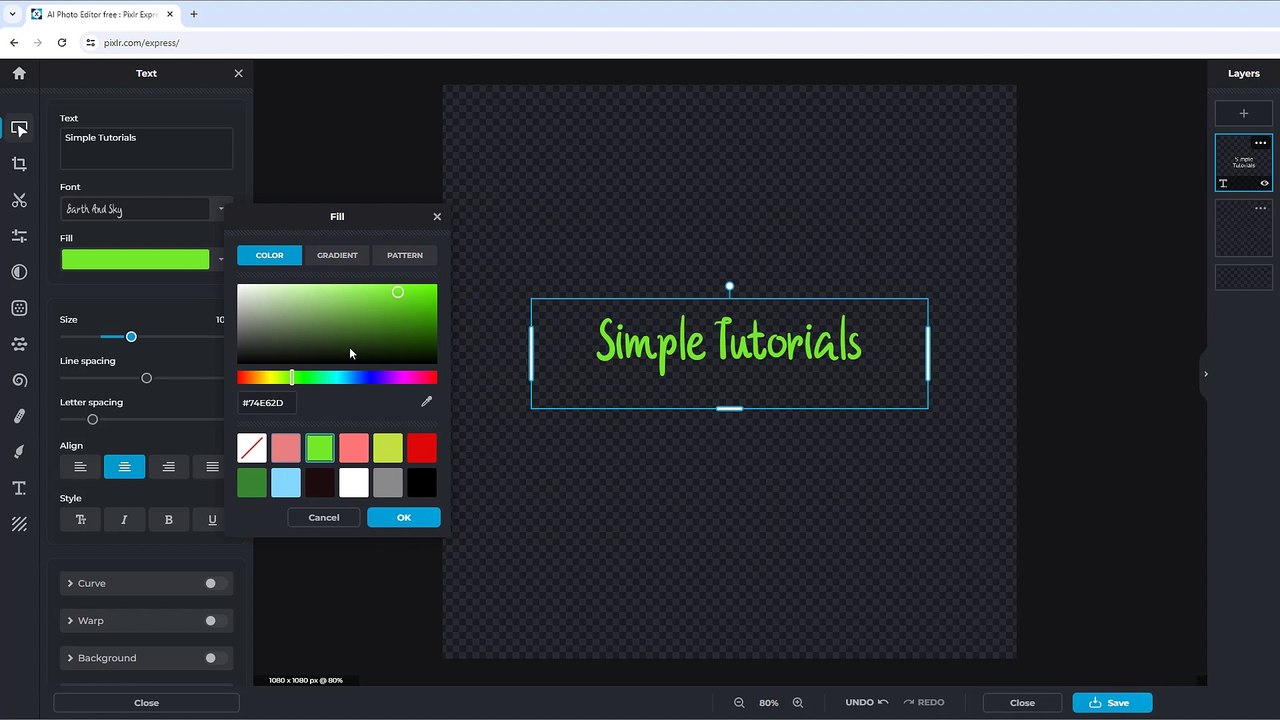Toggle the Curve switch

point(215,583)
